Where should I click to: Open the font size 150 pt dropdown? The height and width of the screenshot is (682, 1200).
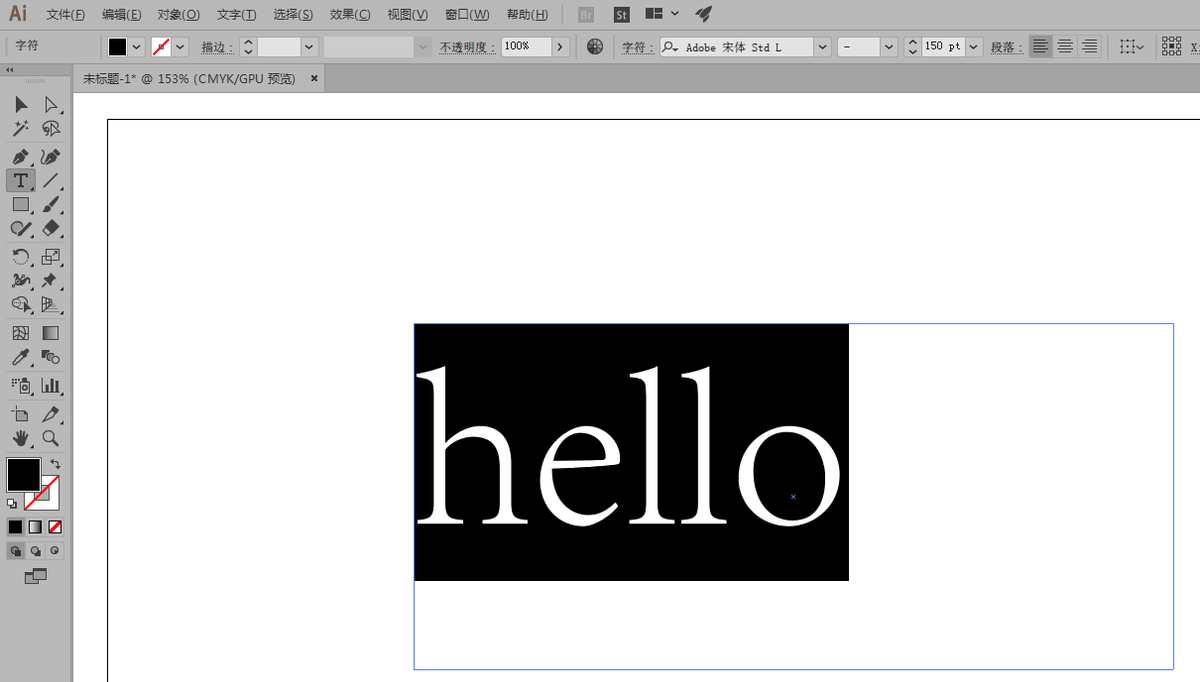tap(975, 47)
